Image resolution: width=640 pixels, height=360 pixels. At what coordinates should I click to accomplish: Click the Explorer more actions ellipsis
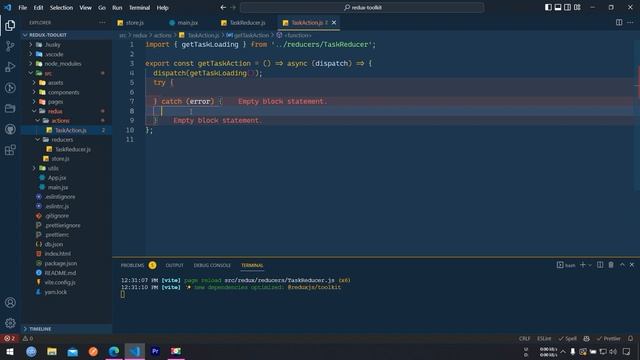pos(102,22)
